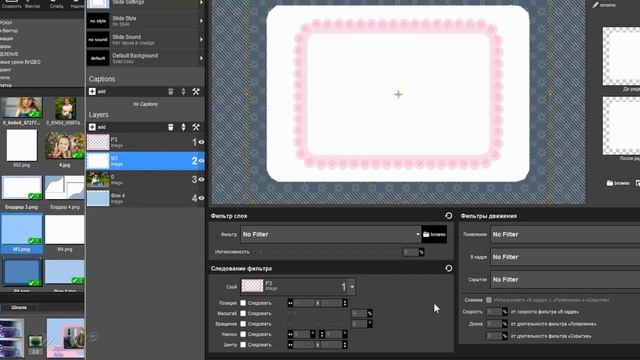Click the Масштаб follow slider
This screenshot has width=640, height=360.
pyautogui.click(x=318, y=313)
